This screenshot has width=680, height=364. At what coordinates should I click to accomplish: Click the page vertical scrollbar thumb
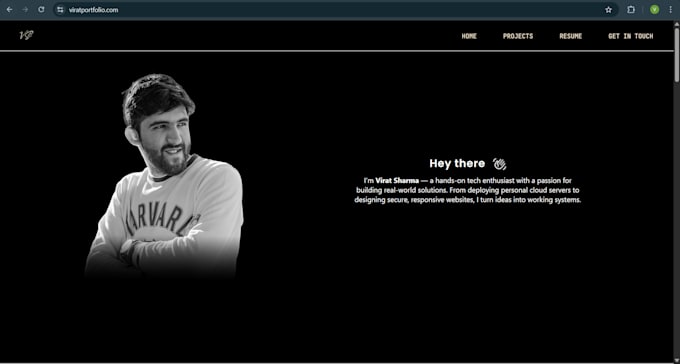point(677,54)
